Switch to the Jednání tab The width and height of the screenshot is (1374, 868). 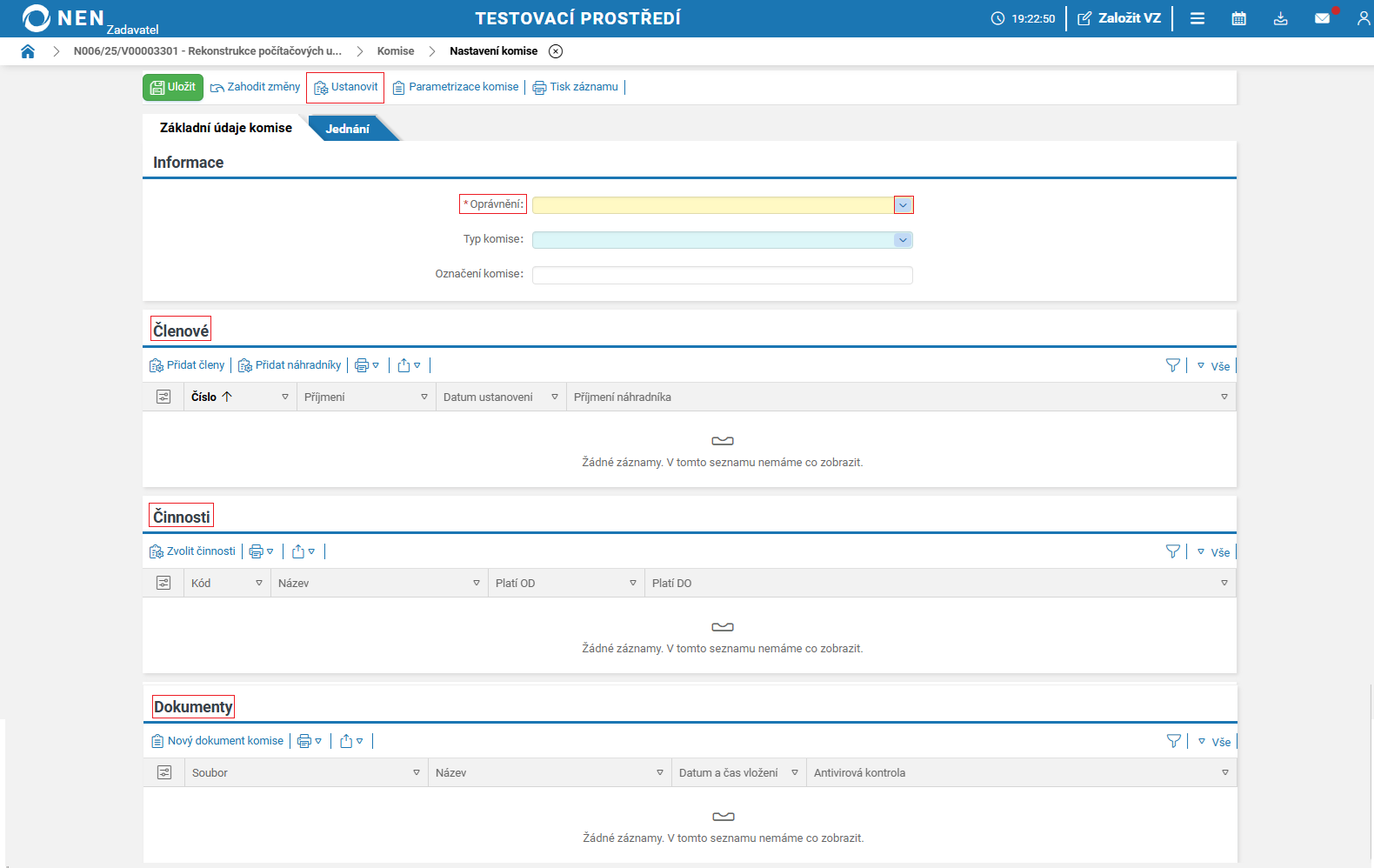point(347,129)
